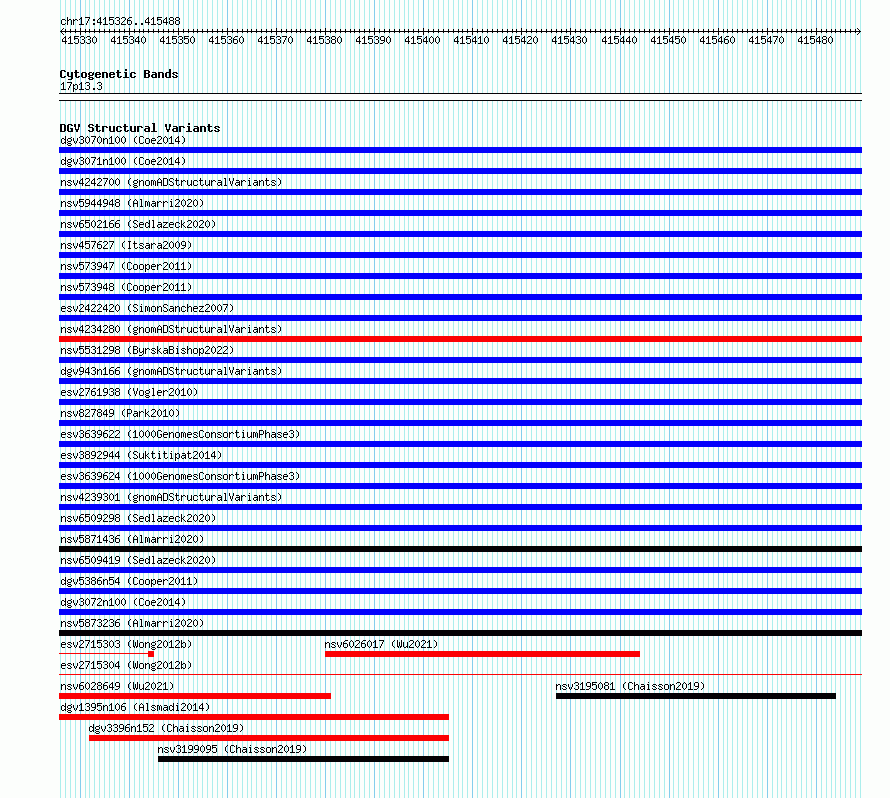Image resolution: width=890 pixels, height=798 pixels.
Task: Open nsv3199095 (Chaisson2019) variant label
Action: [232, 749]
